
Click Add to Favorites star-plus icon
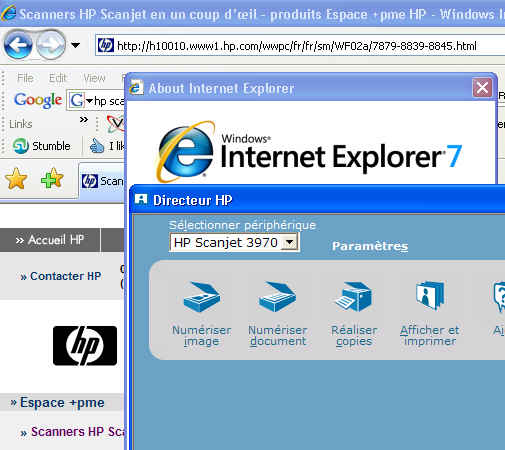pos(52,178)
